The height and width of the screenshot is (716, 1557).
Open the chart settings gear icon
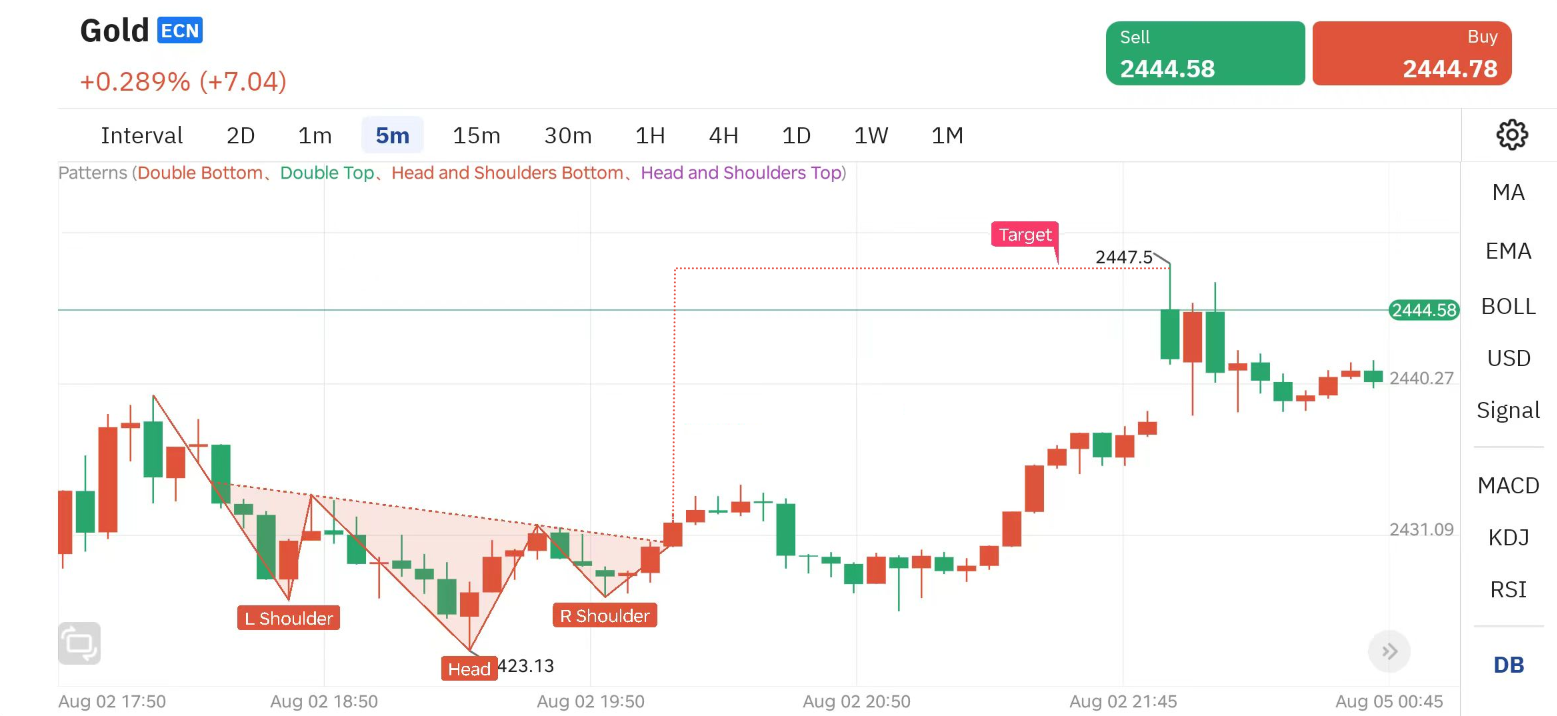click(x=1511, y=134)
